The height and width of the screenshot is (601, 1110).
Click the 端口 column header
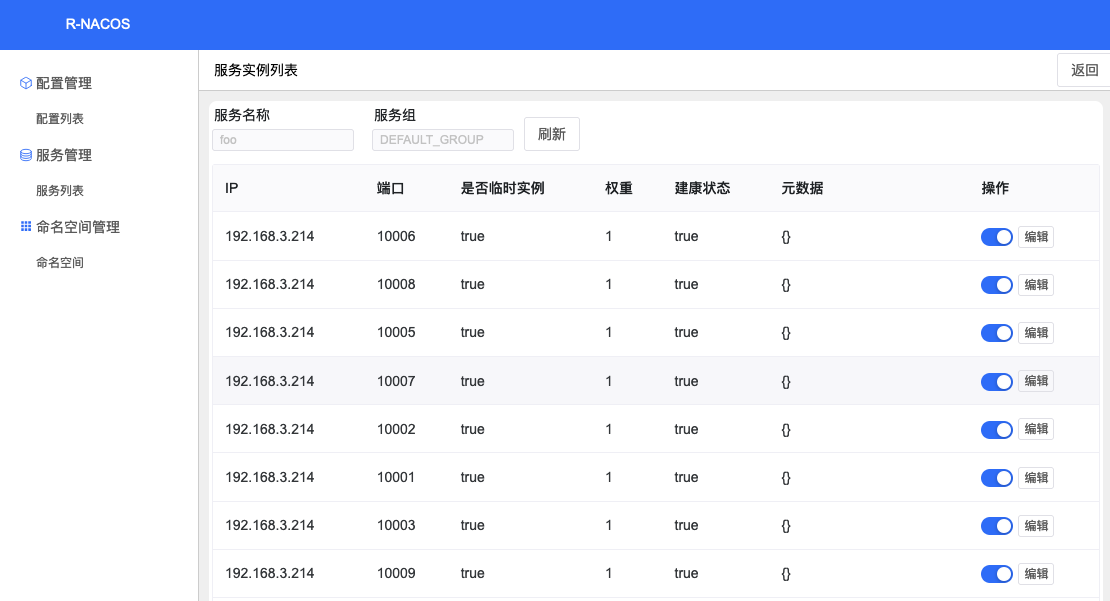391,188
